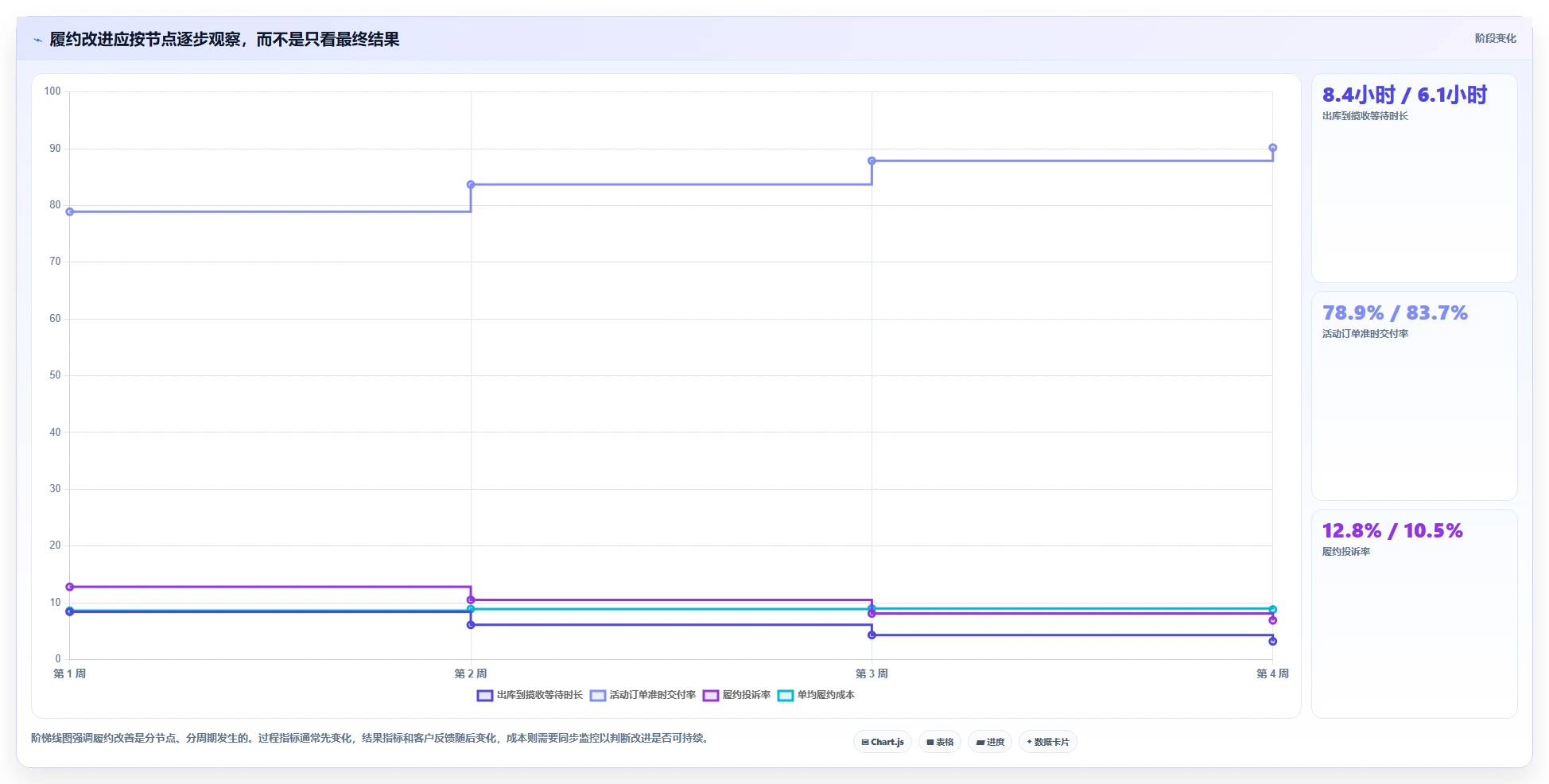The height and width of the screenshot is (784, 1549).
Task: Click the 进度 tag pill
Action: pos(990,742)
